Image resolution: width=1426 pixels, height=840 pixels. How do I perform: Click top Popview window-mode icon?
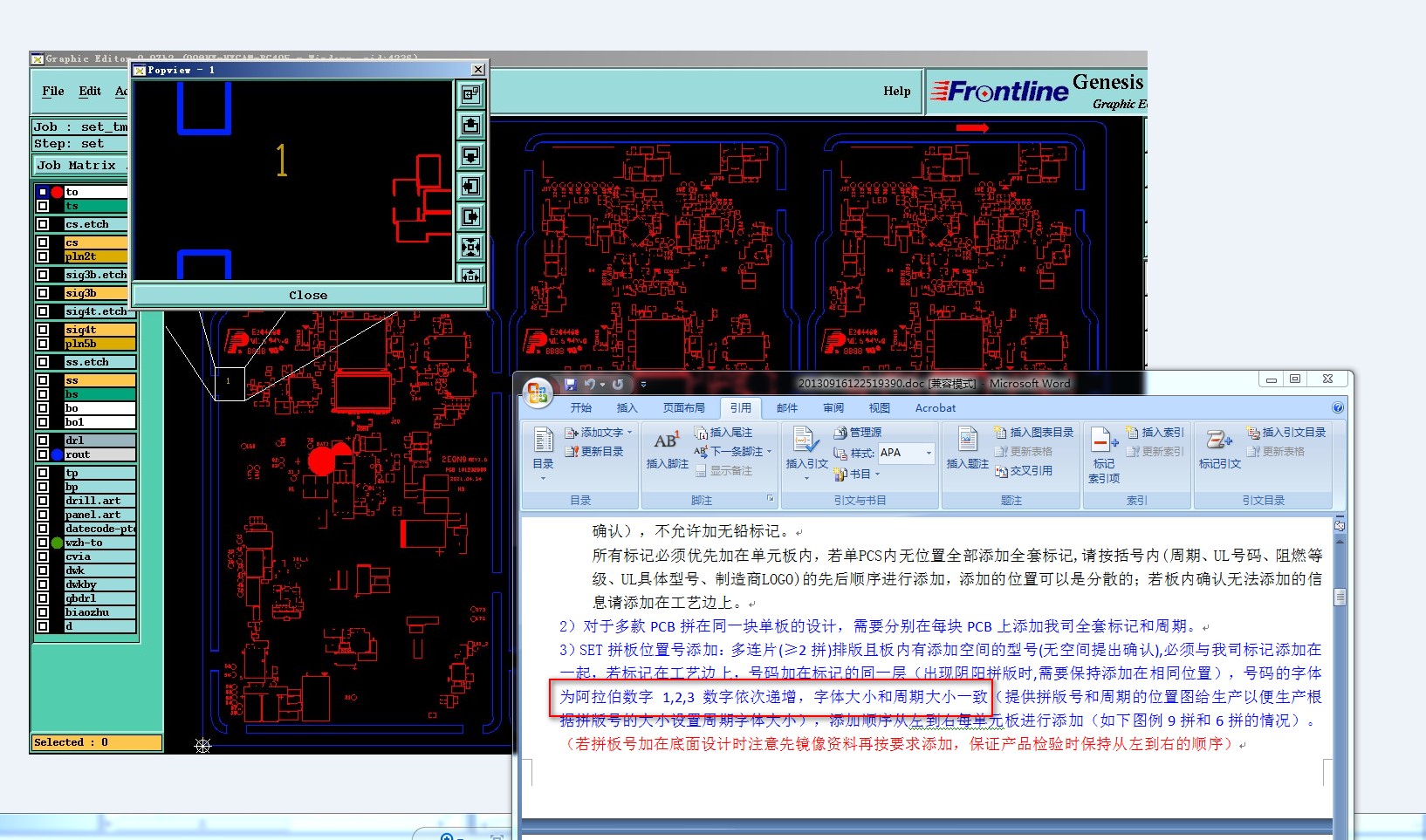tap(470, 94)
